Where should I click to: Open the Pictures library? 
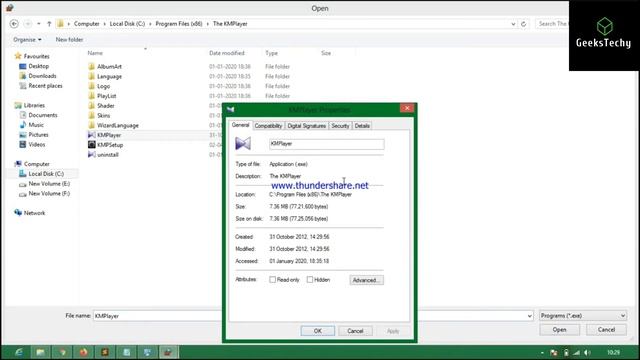tap(38, 135)
